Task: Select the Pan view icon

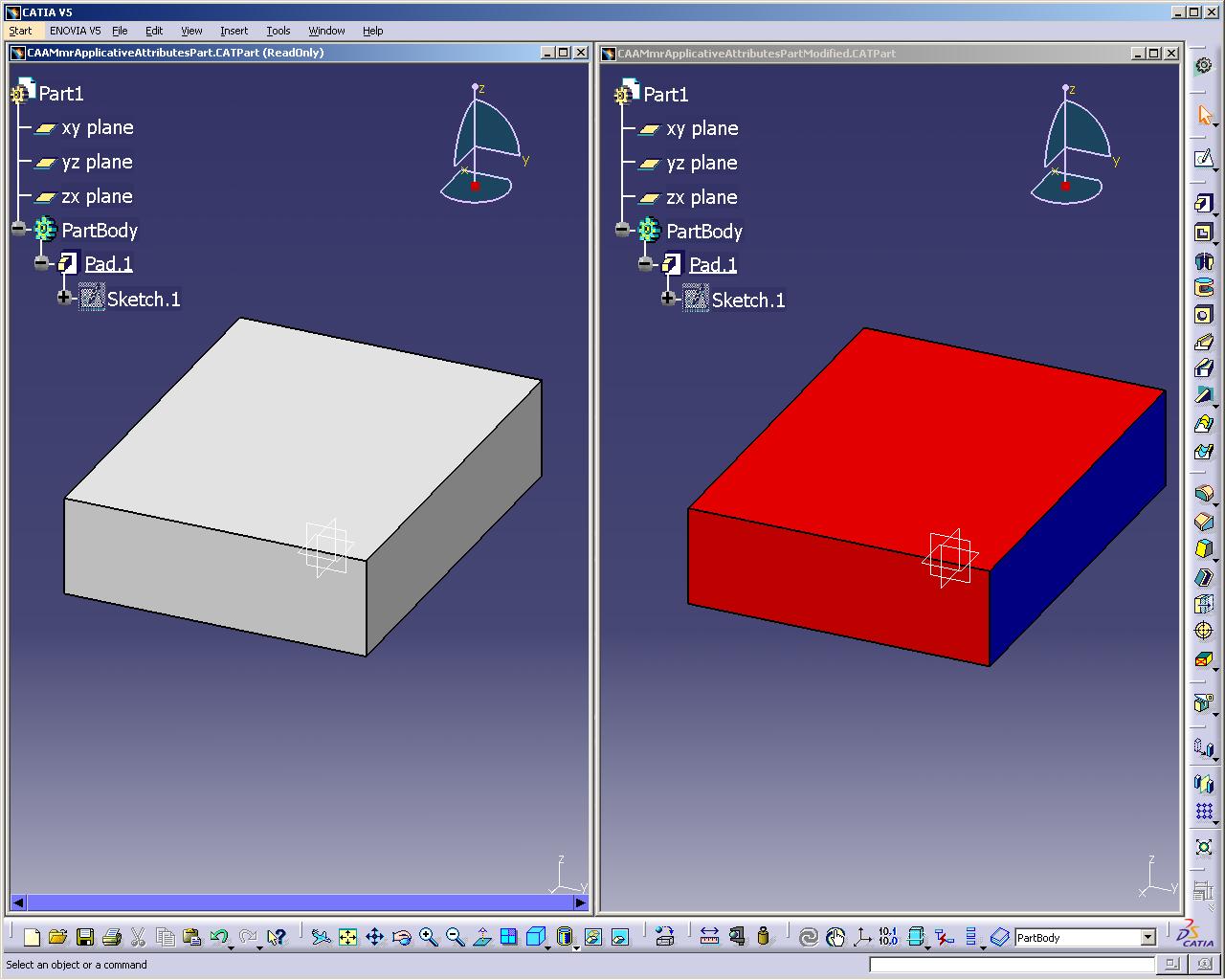Action: 375,937
